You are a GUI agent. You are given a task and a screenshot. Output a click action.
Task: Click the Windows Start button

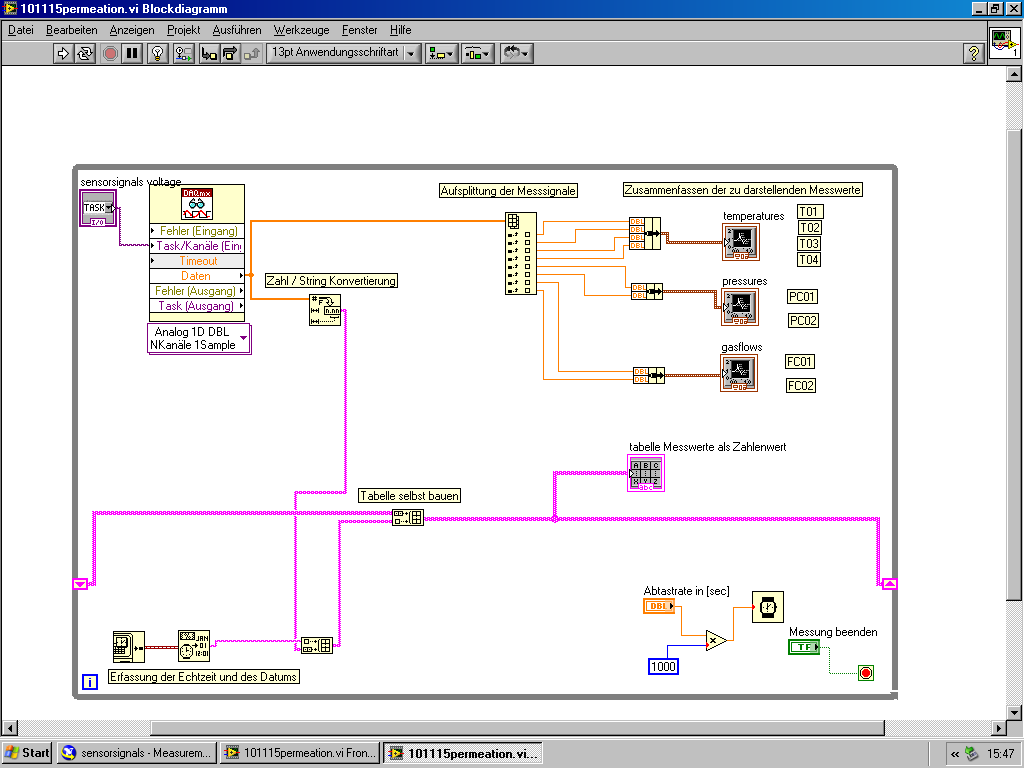[x=27, y=753]
